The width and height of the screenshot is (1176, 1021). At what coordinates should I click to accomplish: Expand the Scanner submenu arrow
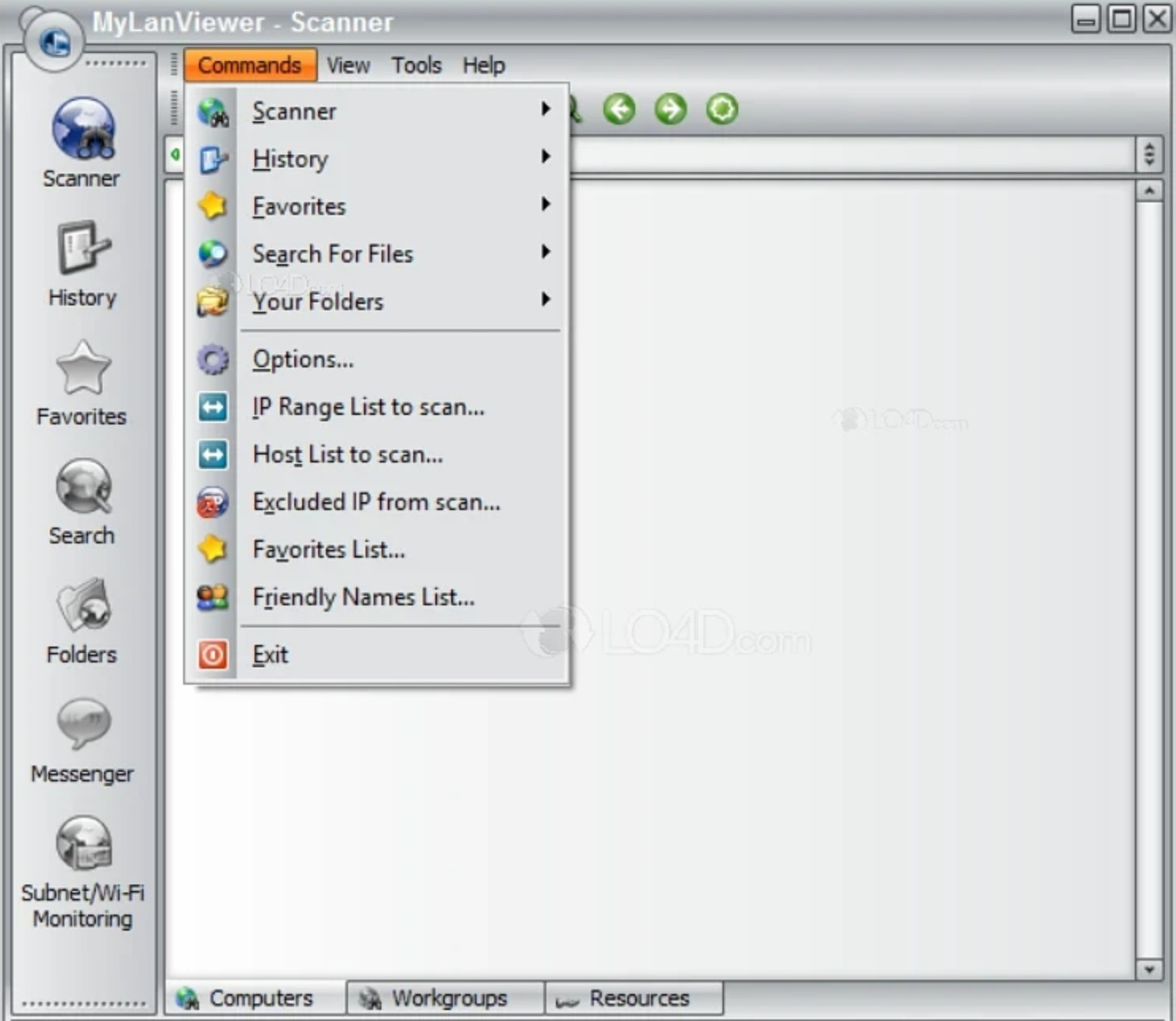546,109
